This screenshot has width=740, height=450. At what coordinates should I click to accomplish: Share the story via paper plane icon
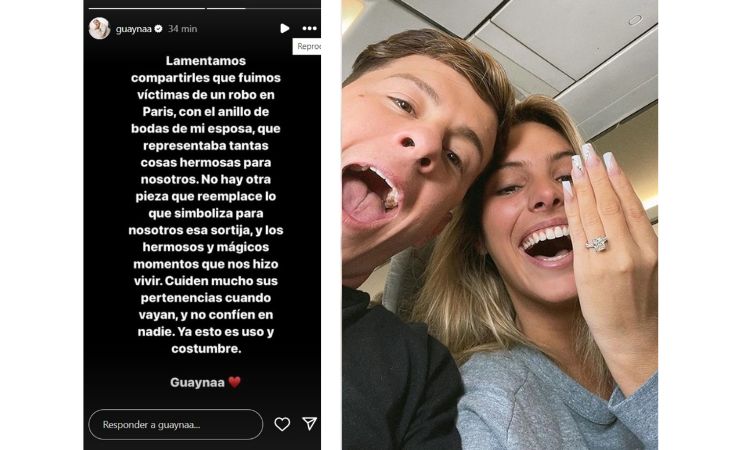point(310,424)
